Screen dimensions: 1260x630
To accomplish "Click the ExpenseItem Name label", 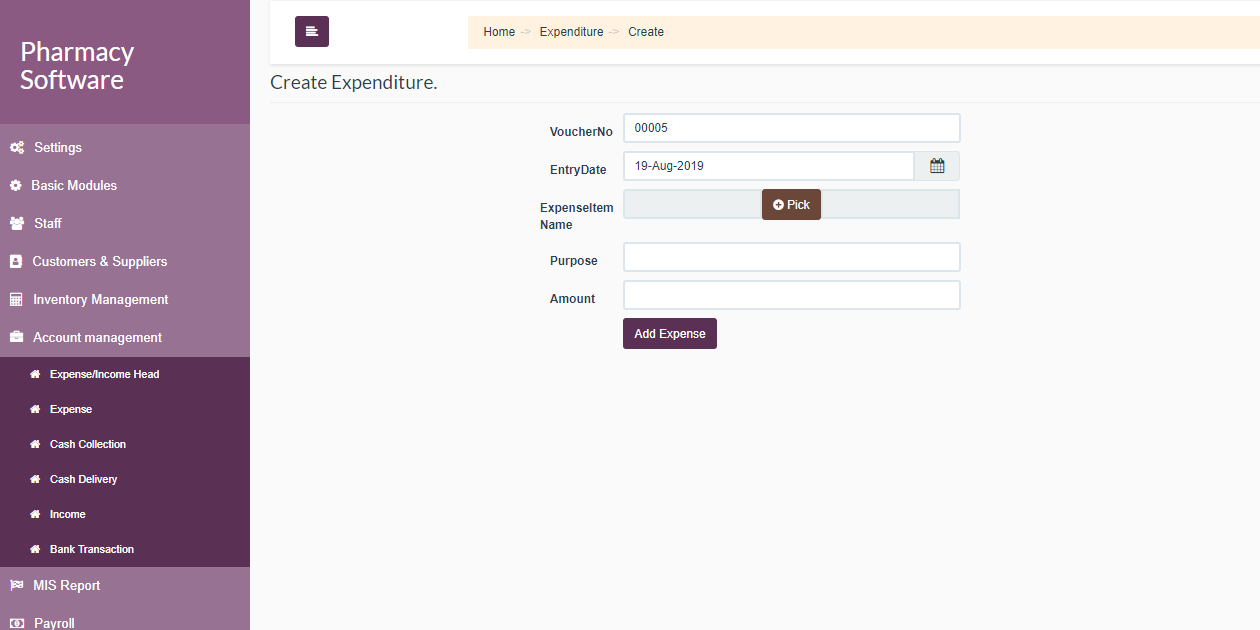I will click(577, 216).
